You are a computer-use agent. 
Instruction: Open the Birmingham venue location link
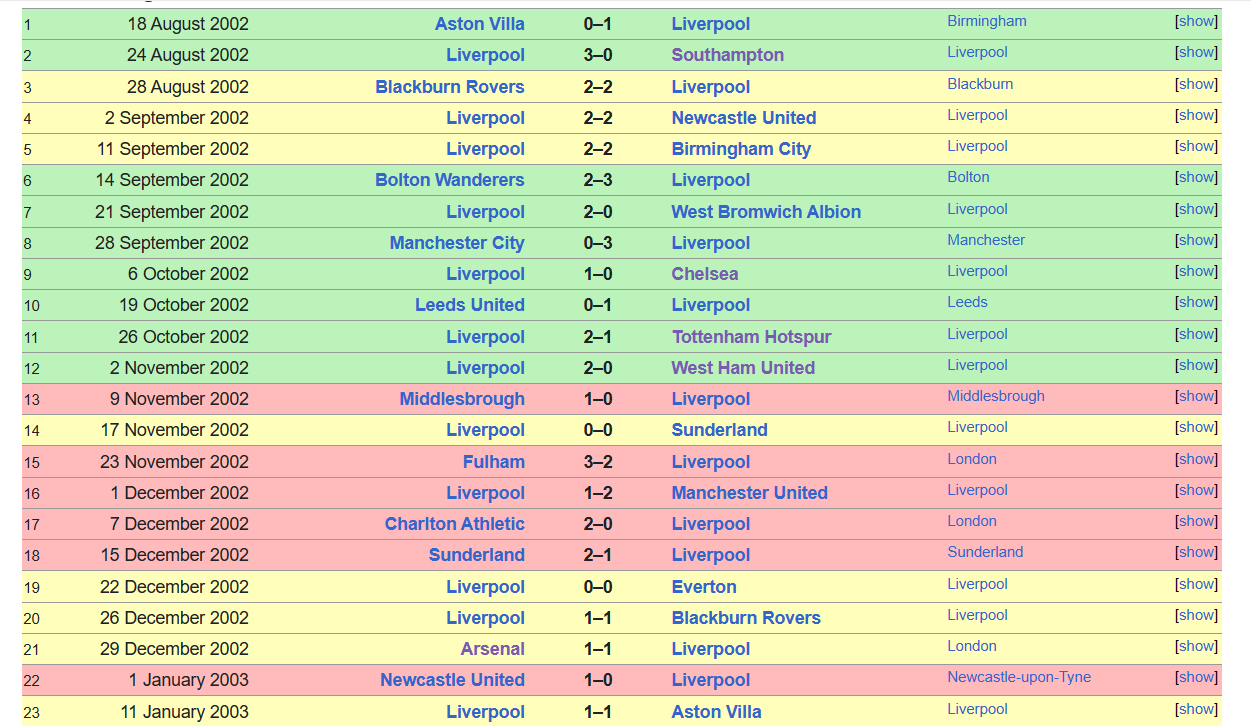[x=987, y=21]
